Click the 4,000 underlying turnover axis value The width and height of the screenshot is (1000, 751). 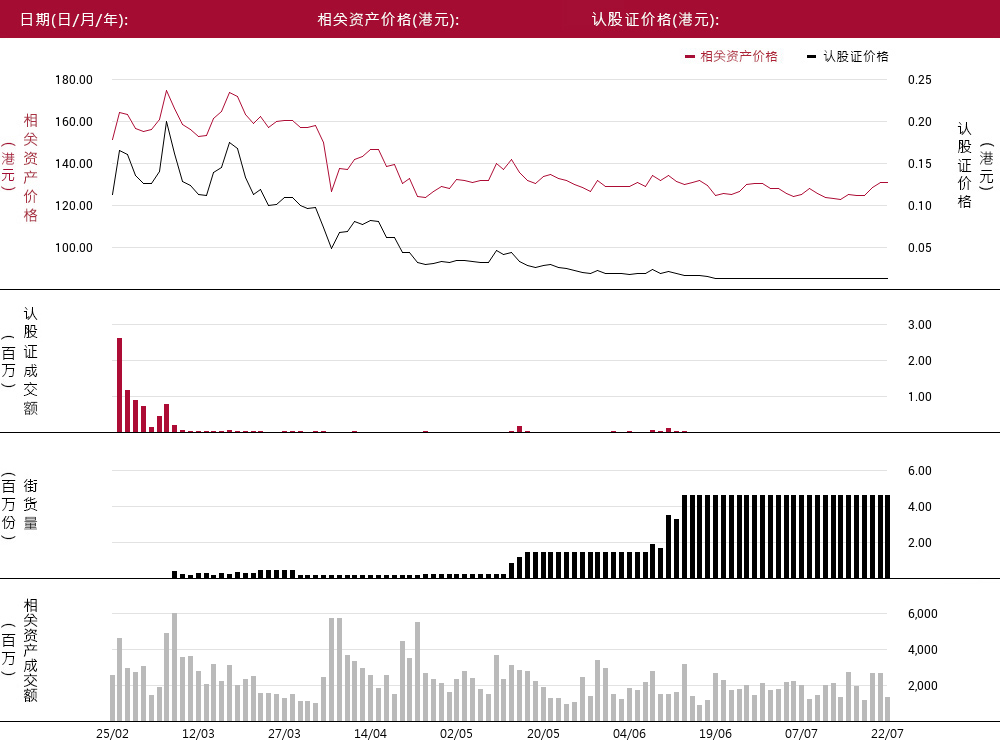[x=923, y=650]
